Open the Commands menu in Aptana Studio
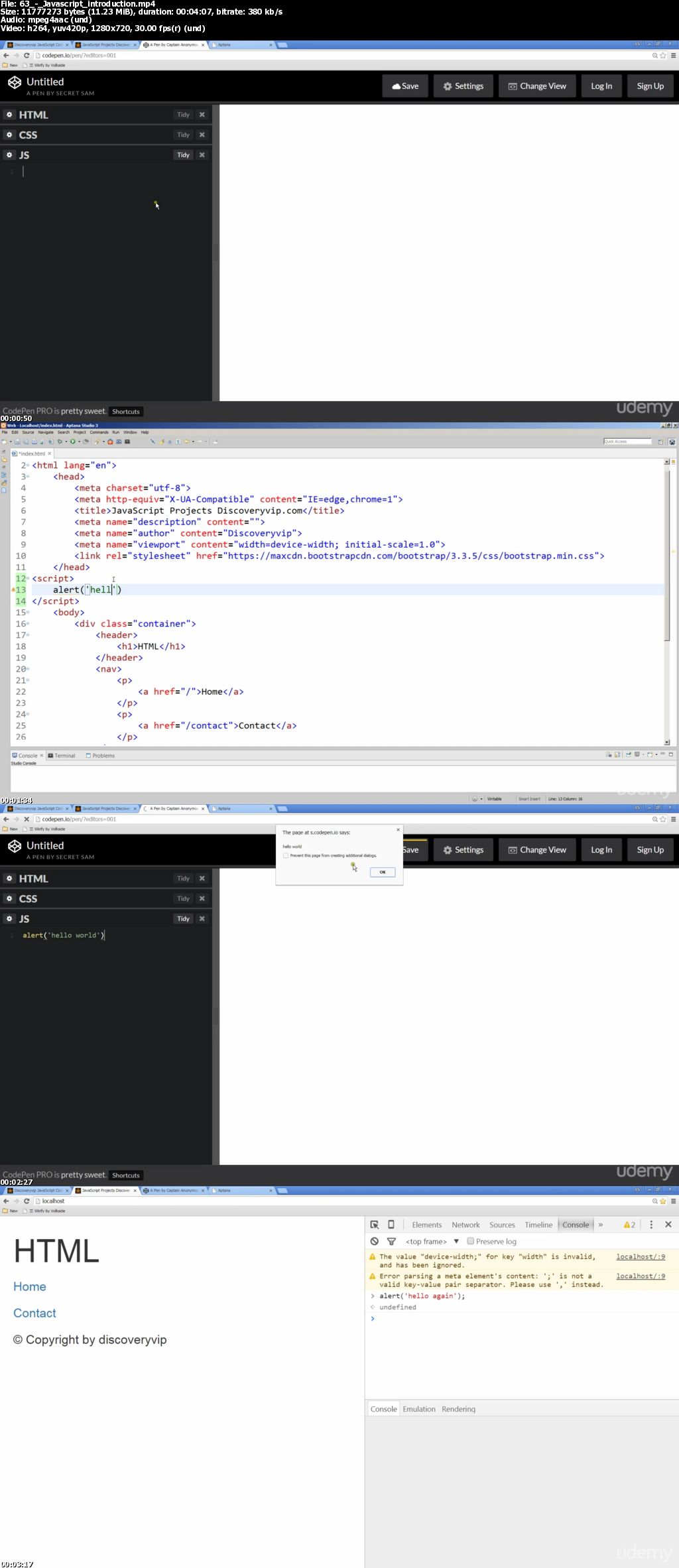Screen dimensions: 679x1568 pos(99,432)
